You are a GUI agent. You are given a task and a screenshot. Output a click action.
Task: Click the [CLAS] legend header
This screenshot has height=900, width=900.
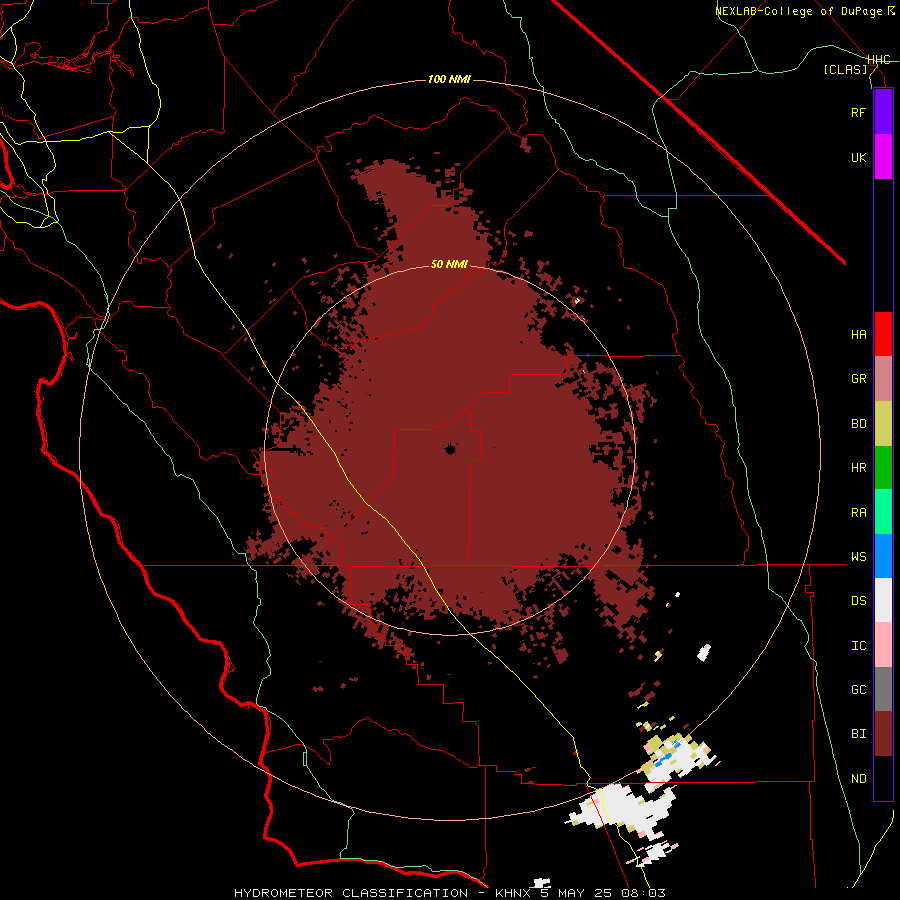[x=845, y=69]
